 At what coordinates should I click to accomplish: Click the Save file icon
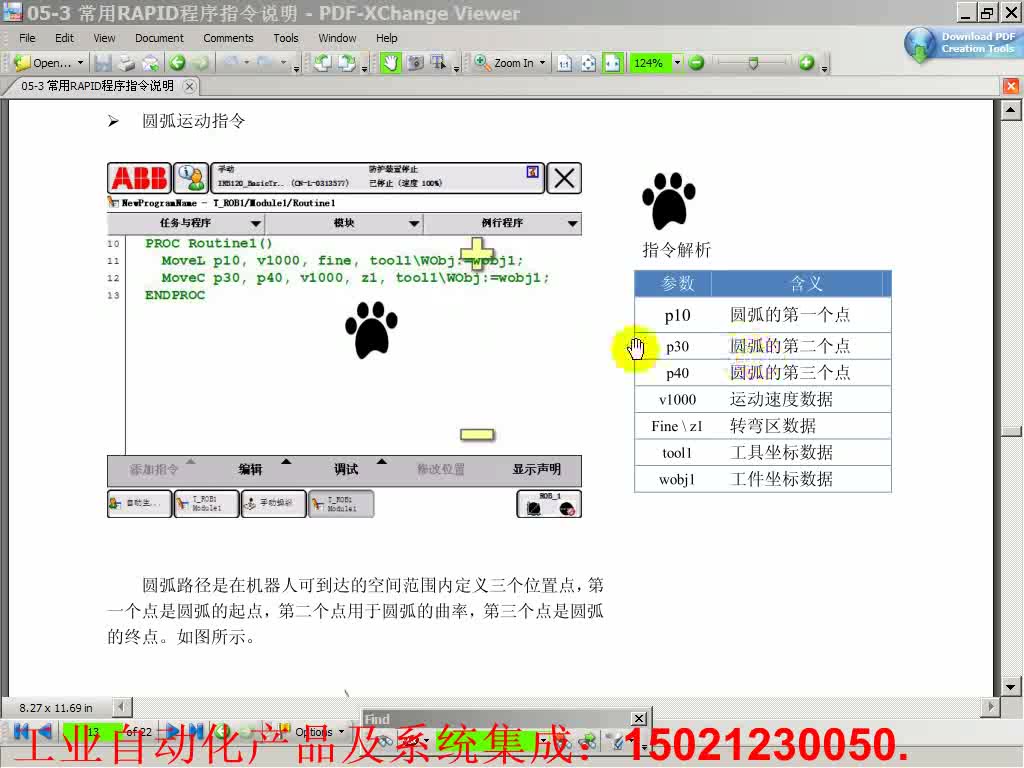pos(102,62)
